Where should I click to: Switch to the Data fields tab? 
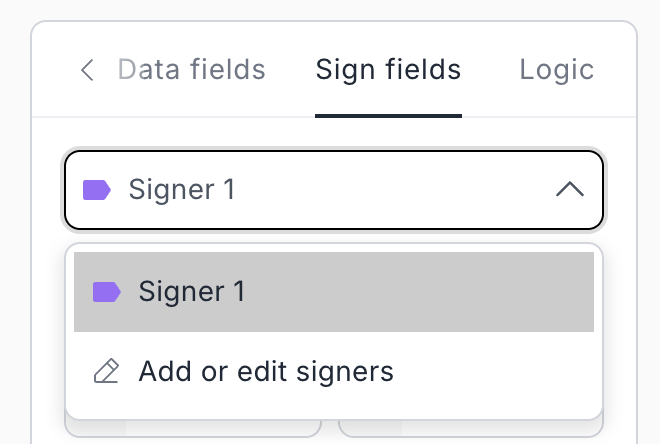point(191,70)
